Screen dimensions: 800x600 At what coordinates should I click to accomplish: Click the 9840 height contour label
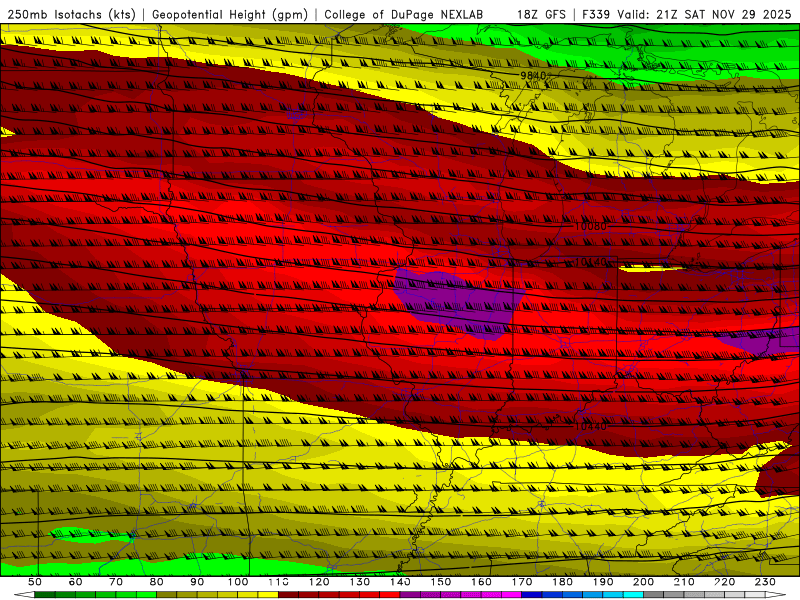tap(533, 76)
